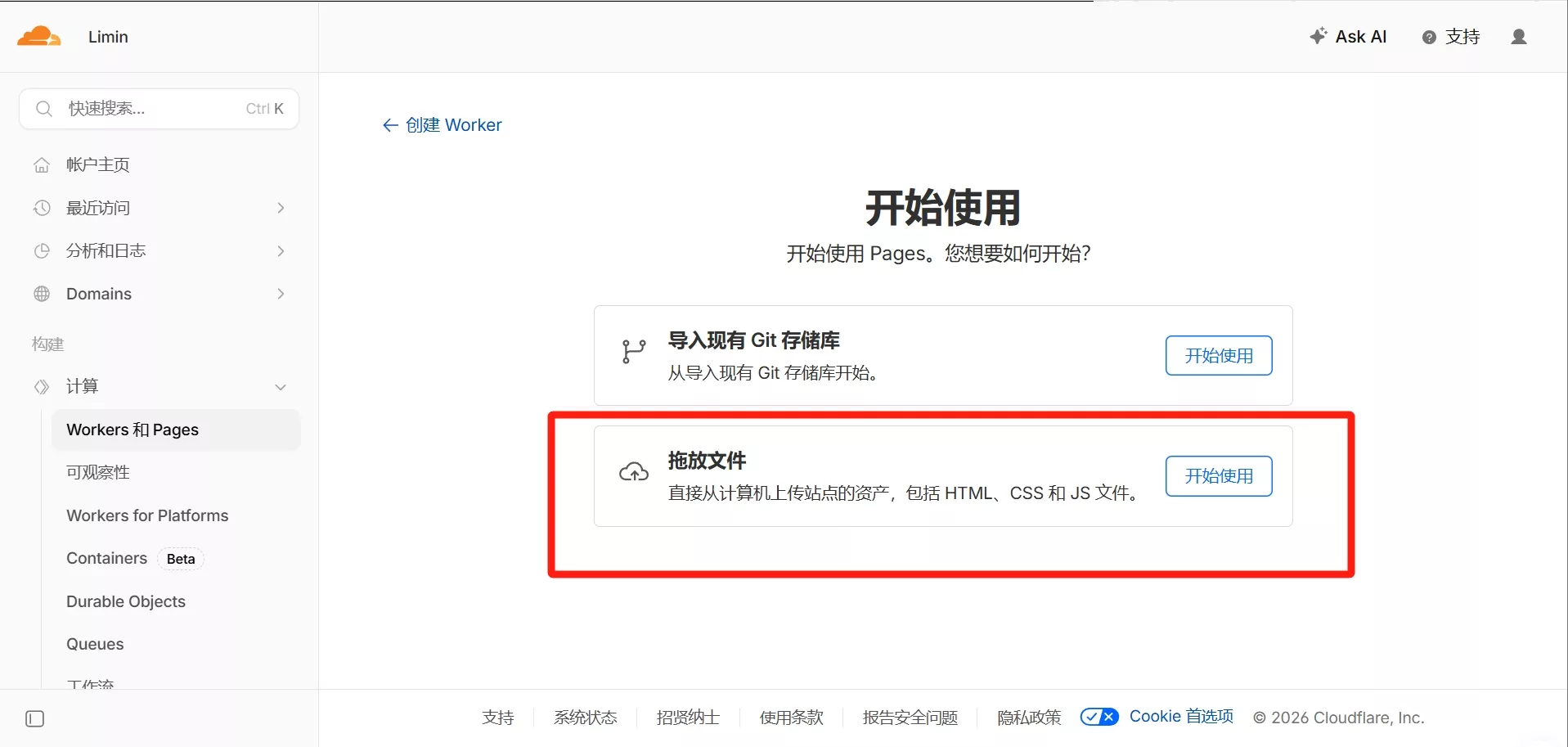
Task: Click the globe icon beside Domains
Action: click(x=42, y=294)
